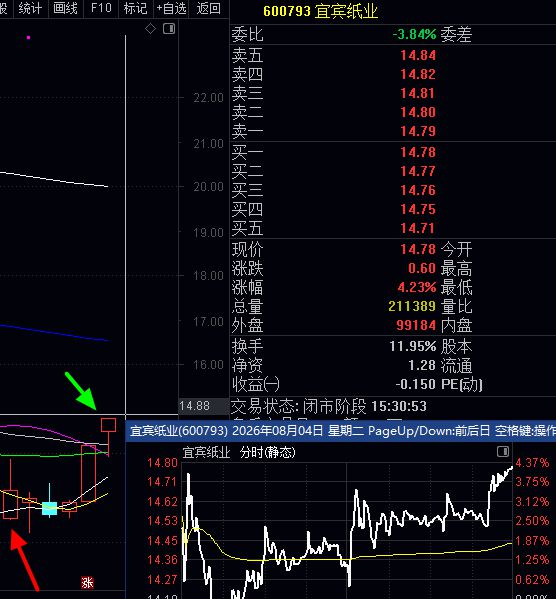This screenshot has height=599, width=556.
Task: Click the red arrow annotation on the chart
Action: 24,559
